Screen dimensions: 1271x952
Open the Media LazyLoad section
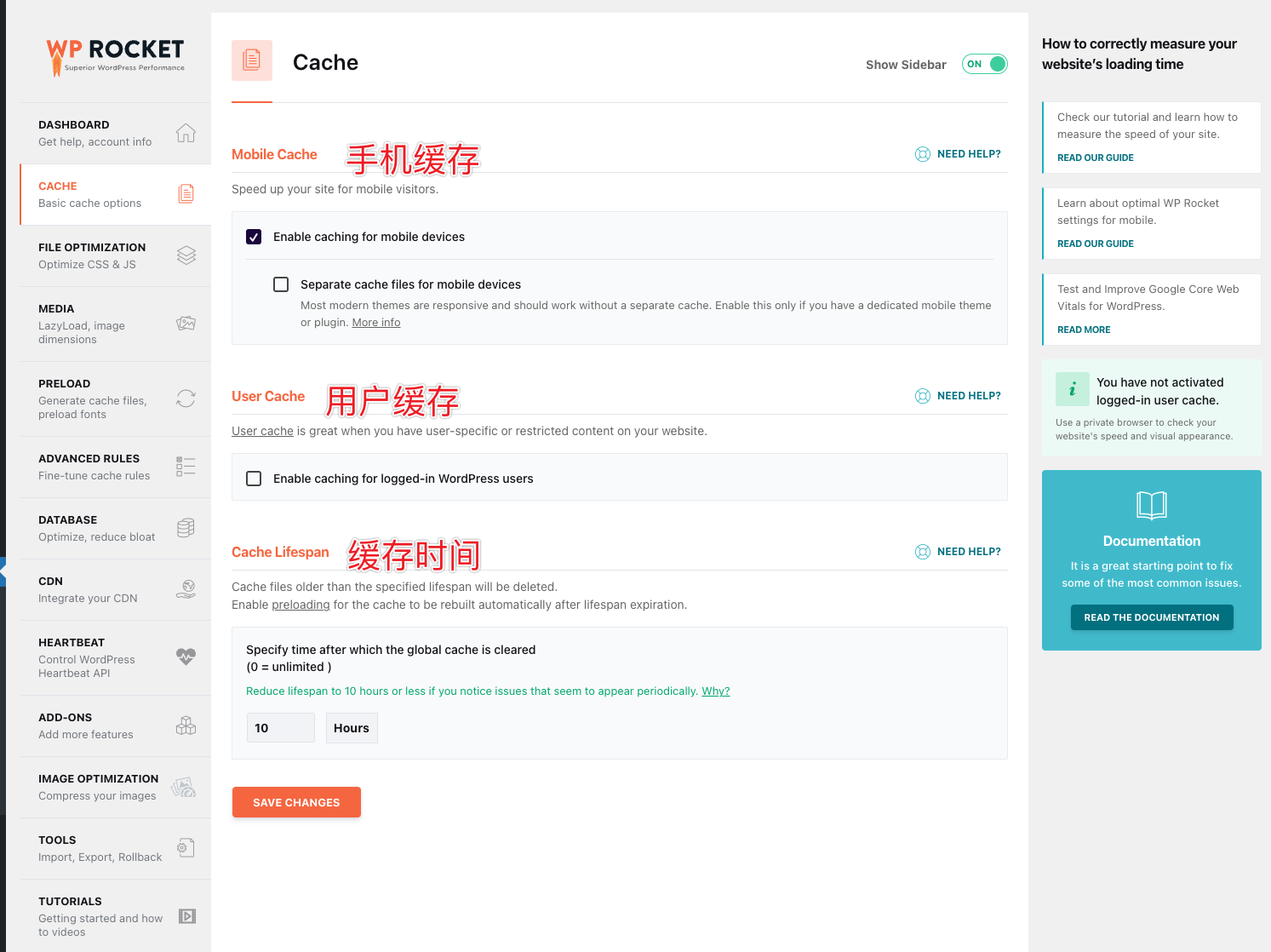[x=116, y=324]
